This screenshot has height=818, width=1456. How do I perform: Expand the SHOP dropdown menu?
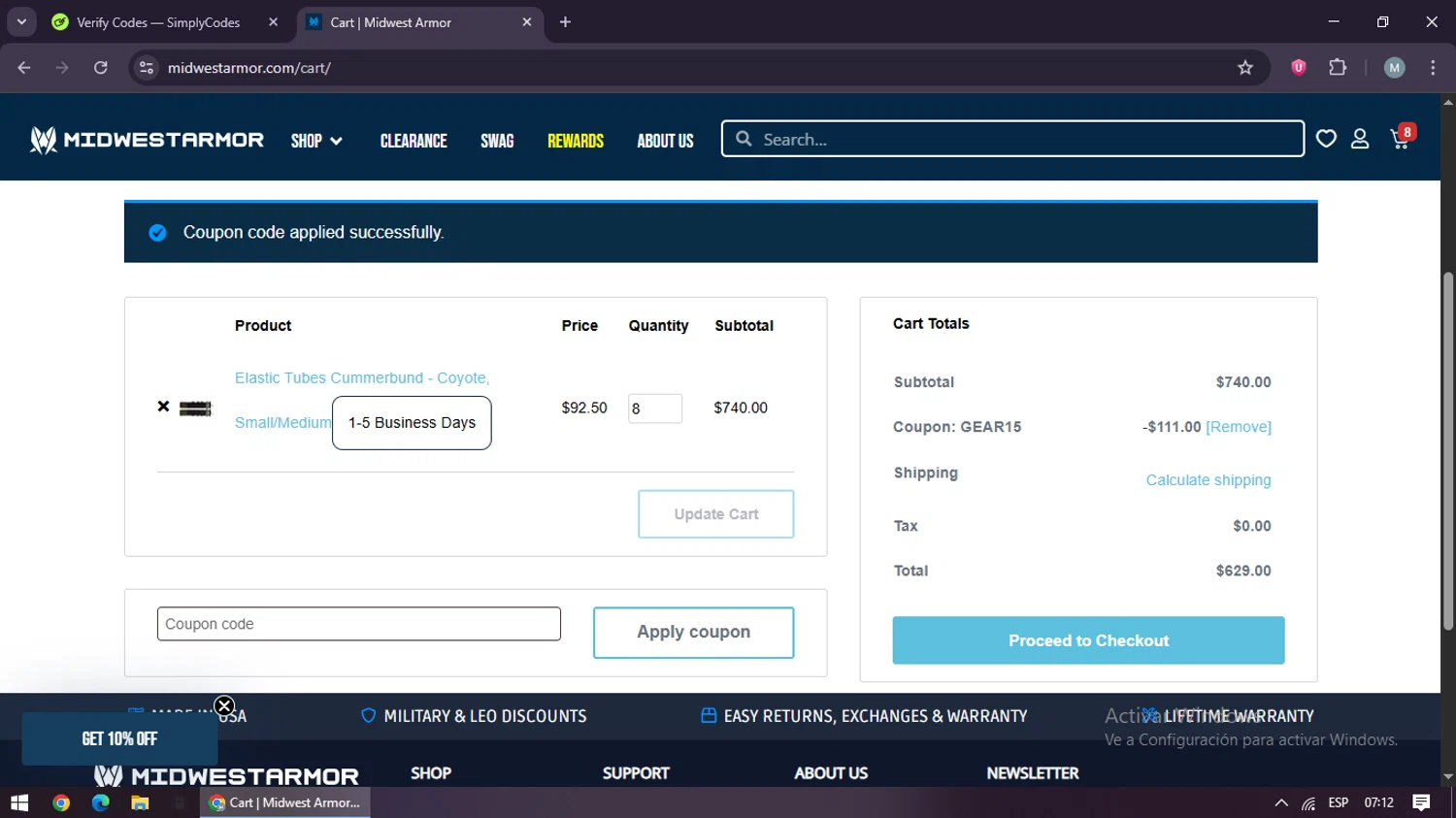316,141
